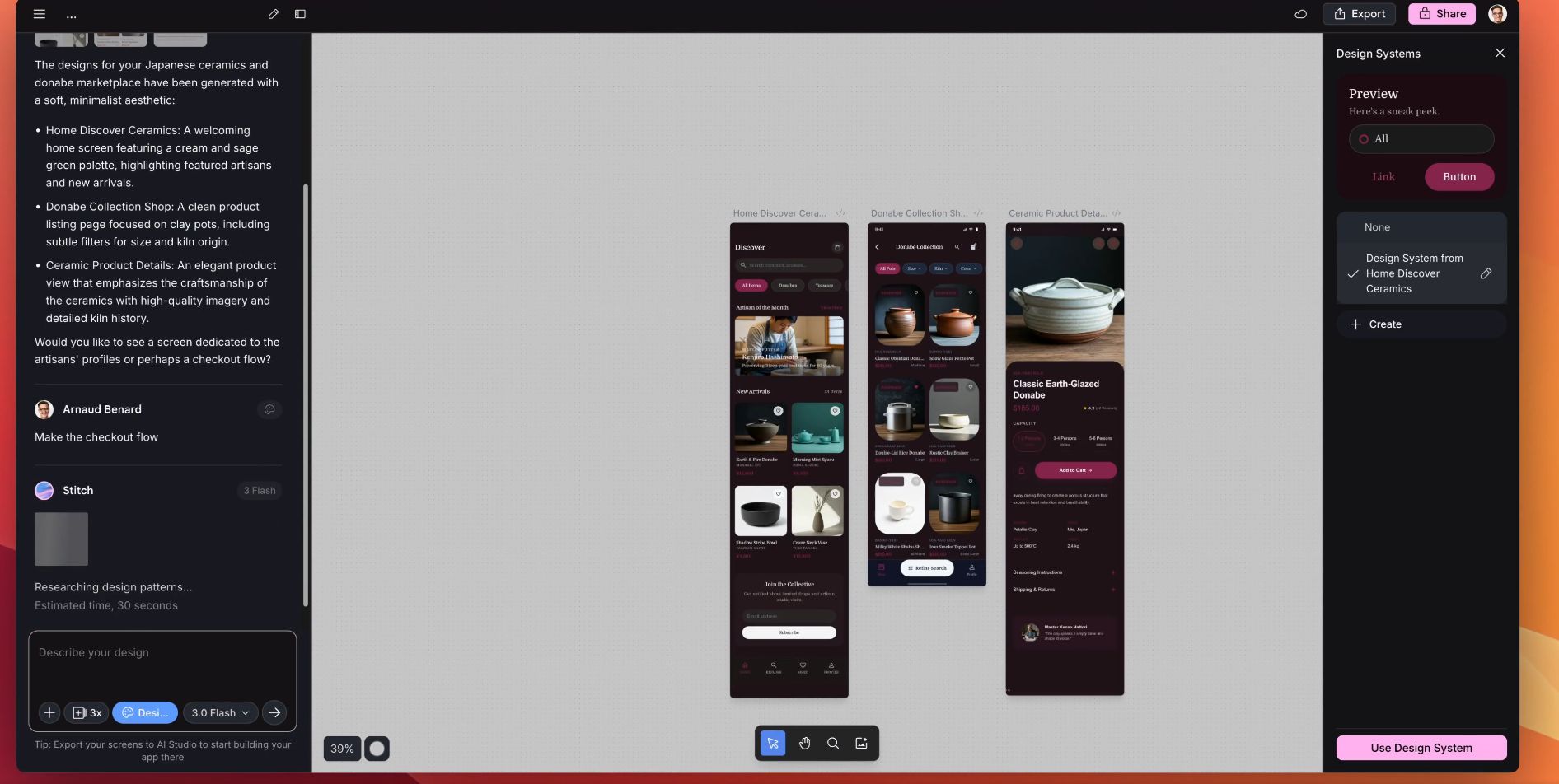
Task: Select the None design system option
Action: [1421, 227]
